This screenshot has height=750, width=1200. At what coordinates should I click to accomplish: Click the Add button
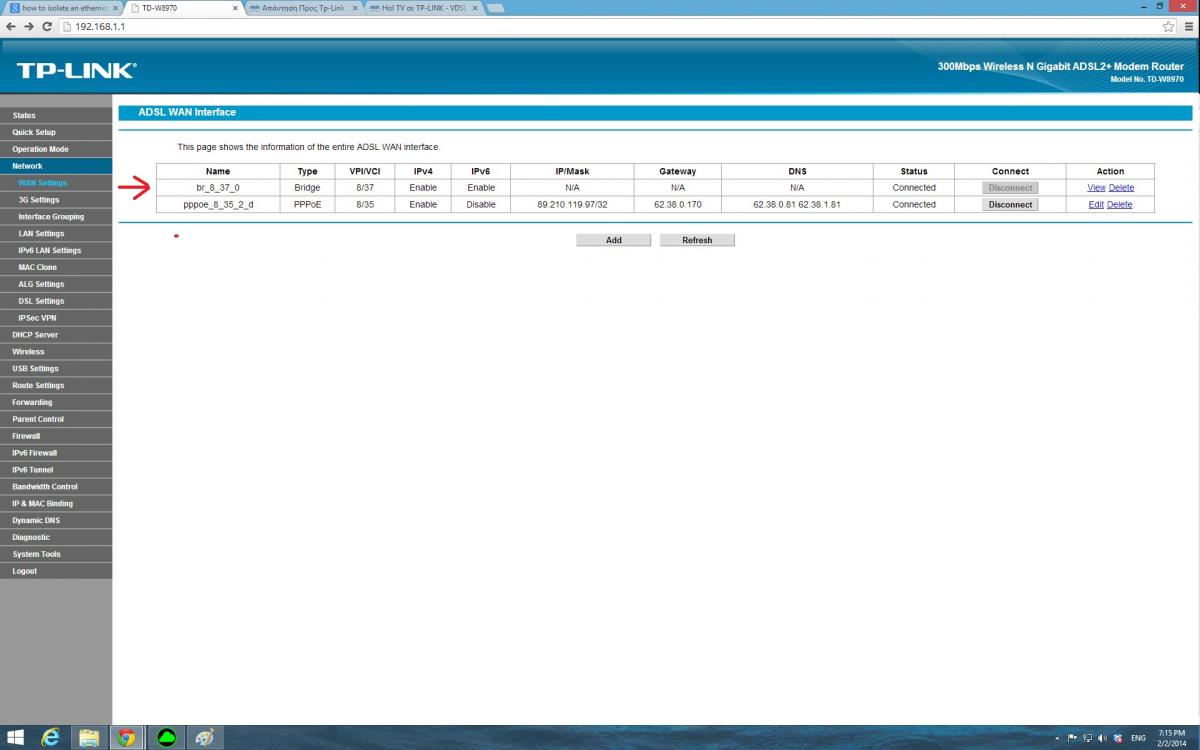tap(614, 240)
